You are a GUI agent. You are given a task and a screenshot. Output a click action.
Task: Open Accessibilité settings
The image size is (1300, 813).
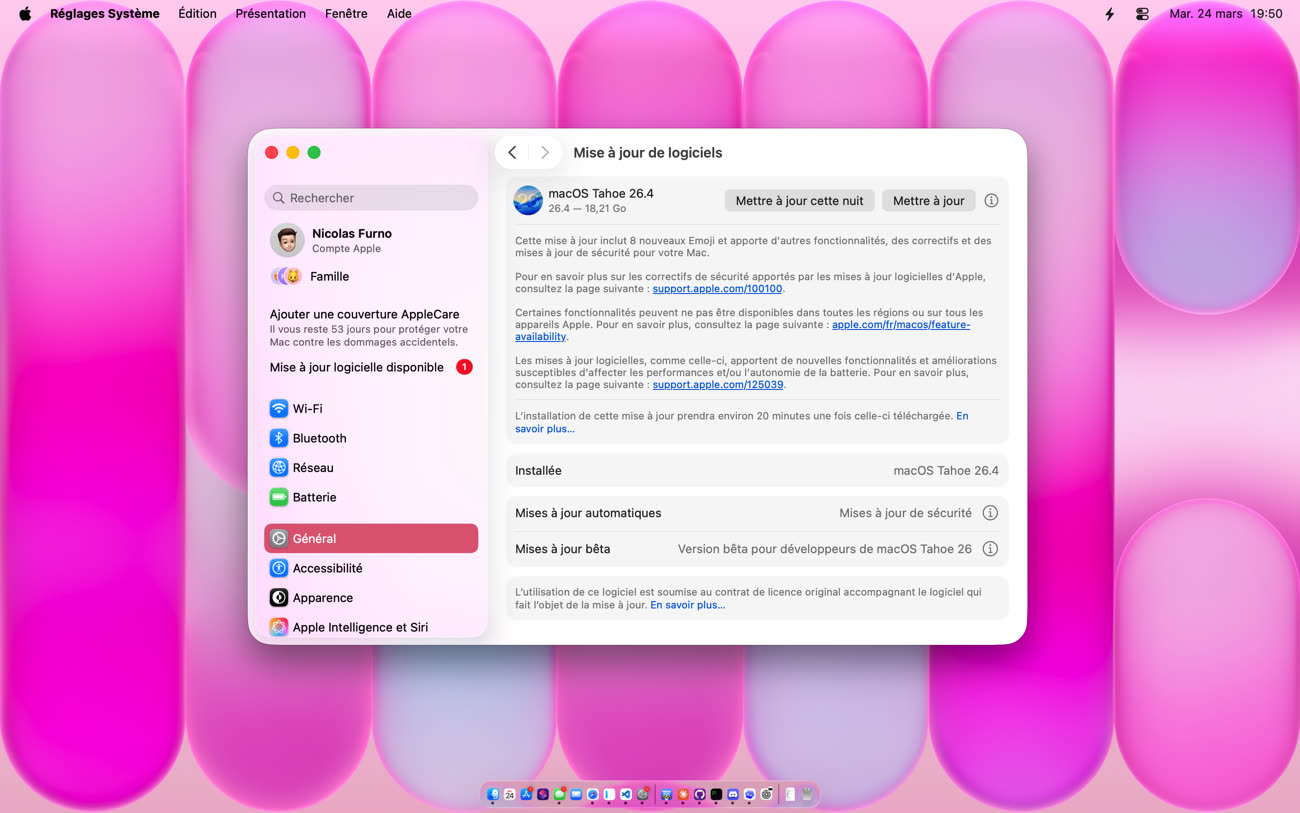[x=327, y=568]
